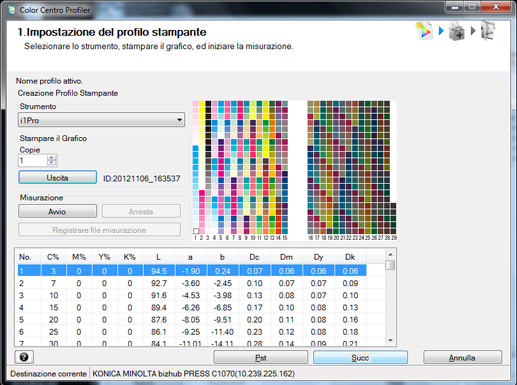Click the ID:20121106_163537 label
Image resolution: width=517 pixels, height=385 pixels.
[142, 178]
